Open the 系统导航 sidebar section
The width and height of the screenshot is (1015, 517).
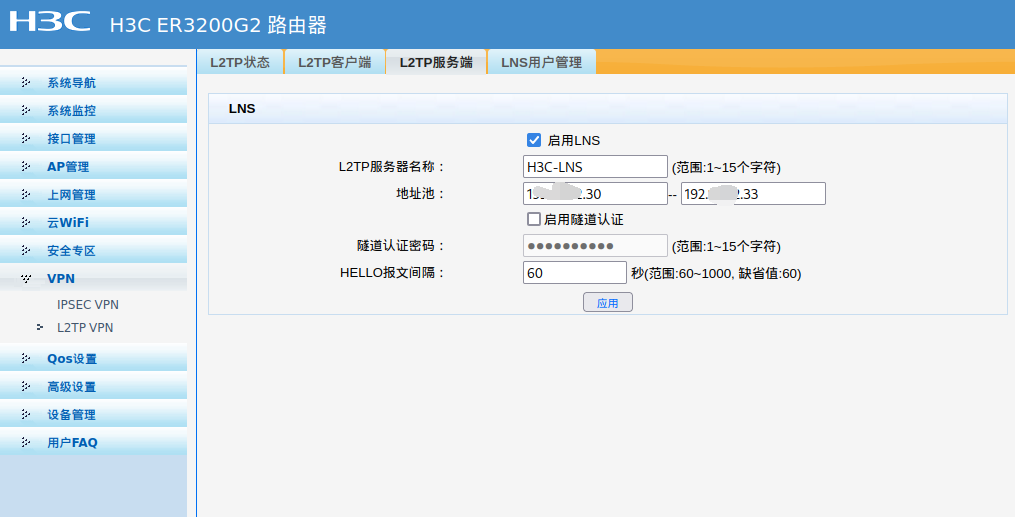click(x=93, y=82)
